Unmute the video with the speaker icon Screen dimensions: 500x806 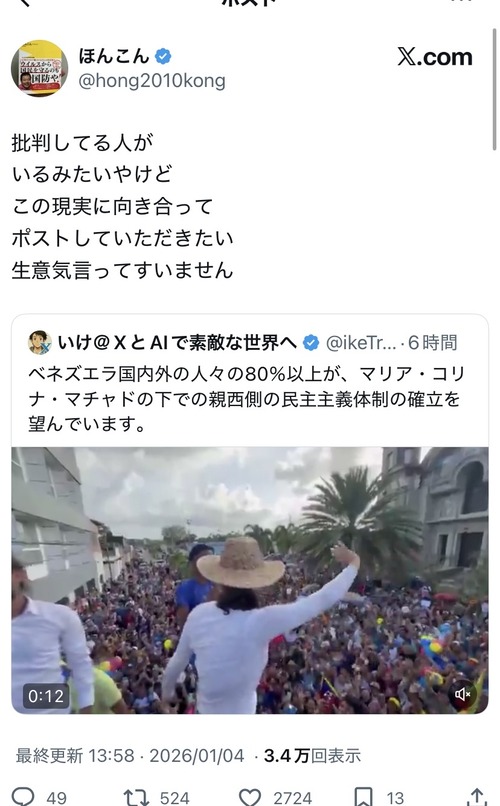pos(462,694)
